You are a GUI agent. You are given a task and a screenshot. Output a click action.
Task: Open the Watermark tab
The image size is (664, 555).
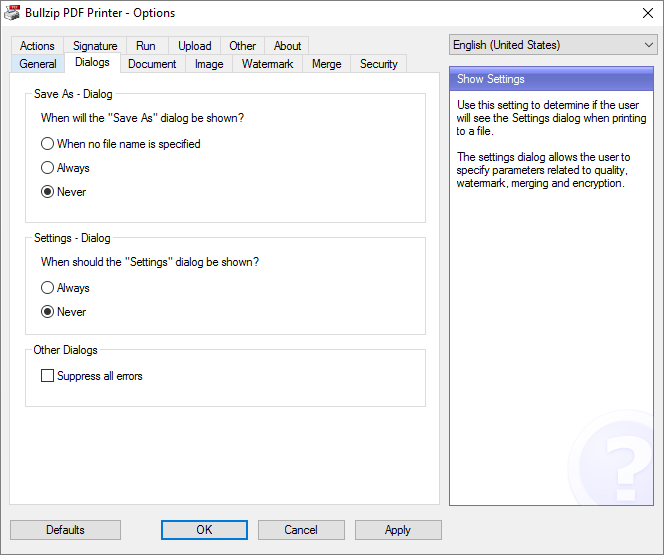(x=267, y=64)
